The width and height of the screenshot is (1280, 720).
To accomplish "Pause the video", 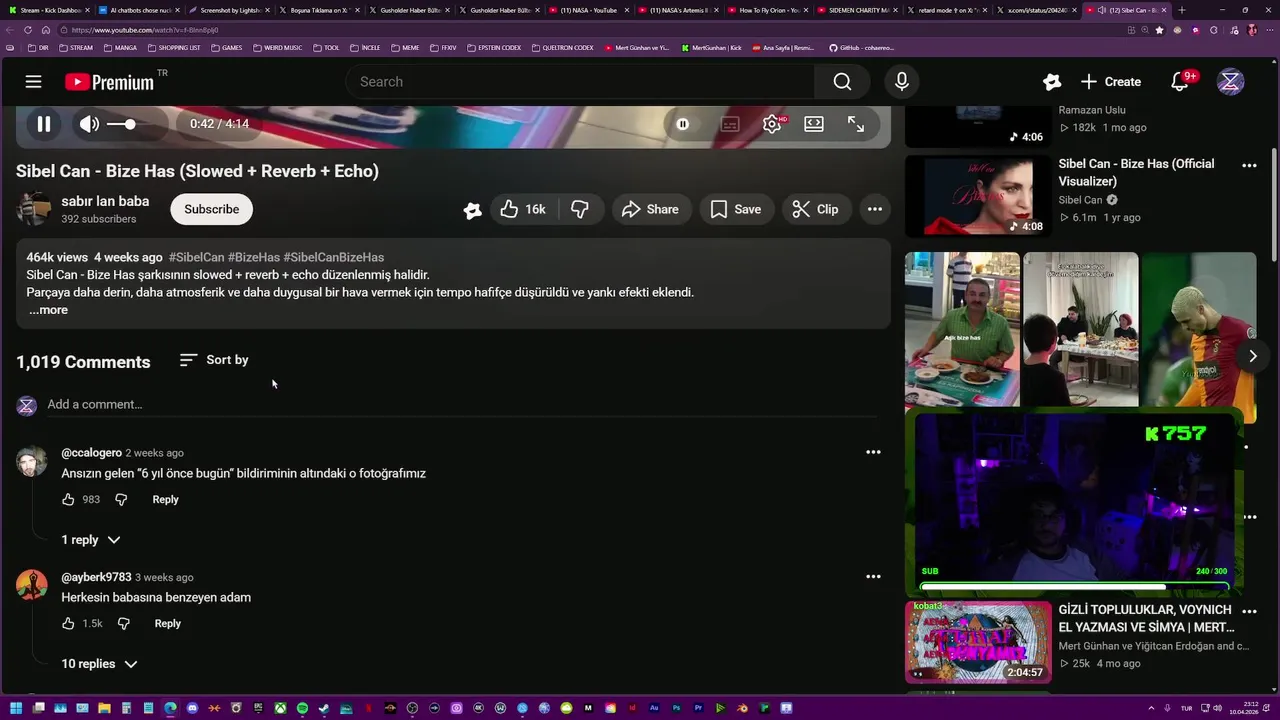I will (44, 124).
